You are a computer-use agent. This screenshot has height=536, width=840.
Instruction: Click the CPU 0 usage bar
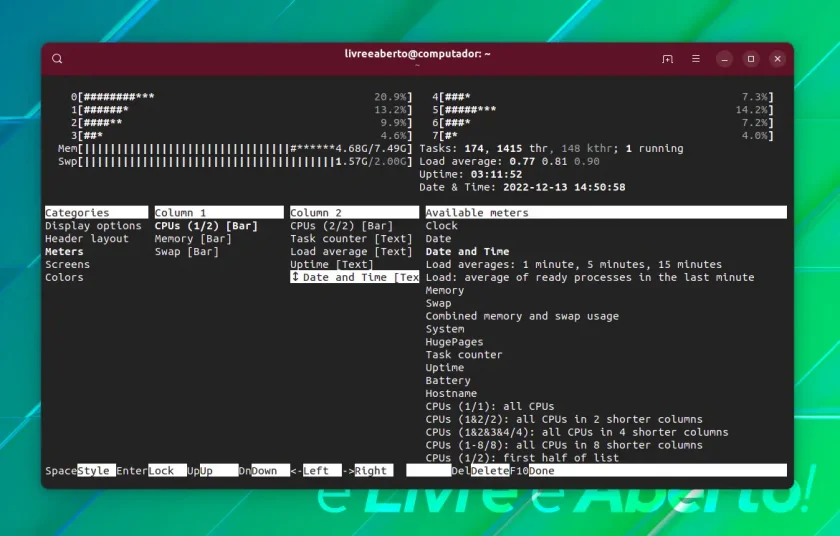242,97
